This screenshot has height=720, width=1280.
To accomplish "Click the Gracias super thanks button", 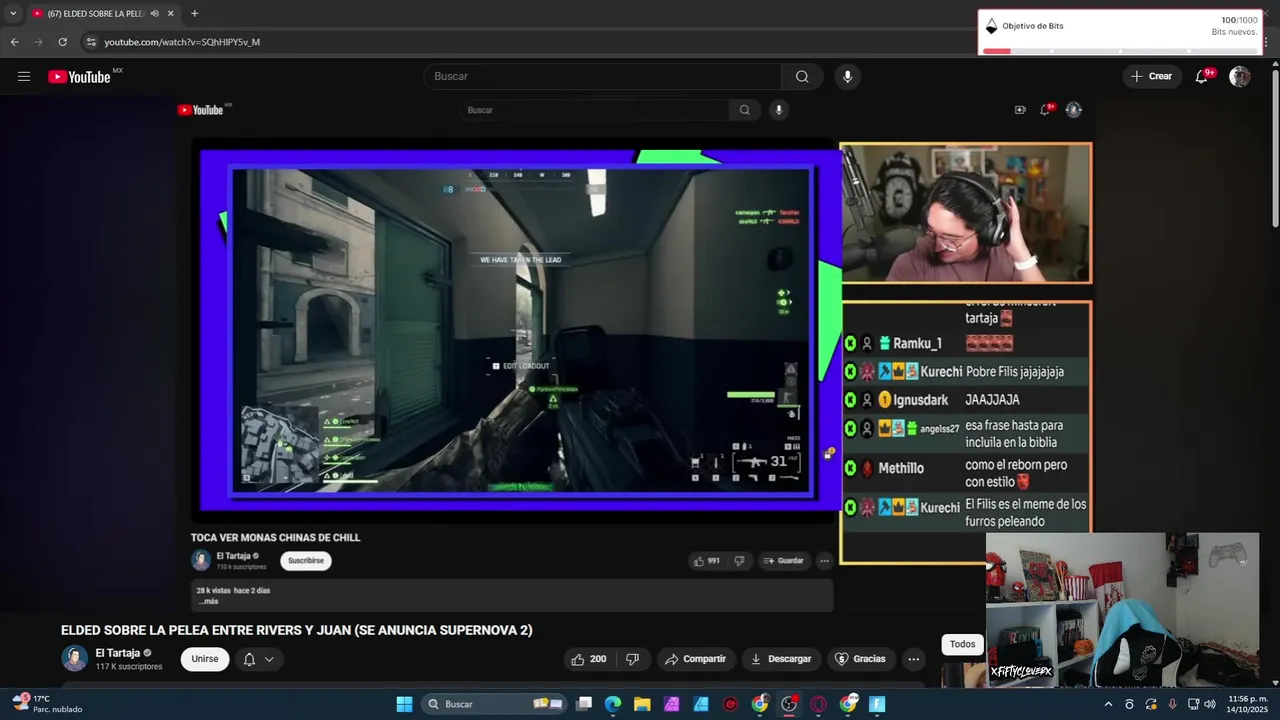I will [860, 659].
